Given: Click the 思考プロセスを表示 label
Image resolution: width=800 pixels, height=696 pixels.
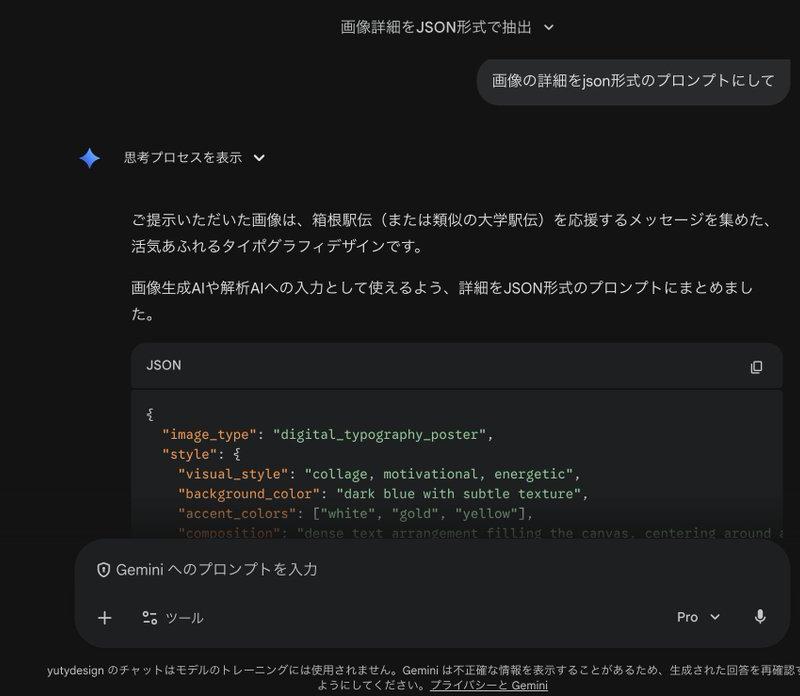Looking at the screenshot, I should point(183,157).
